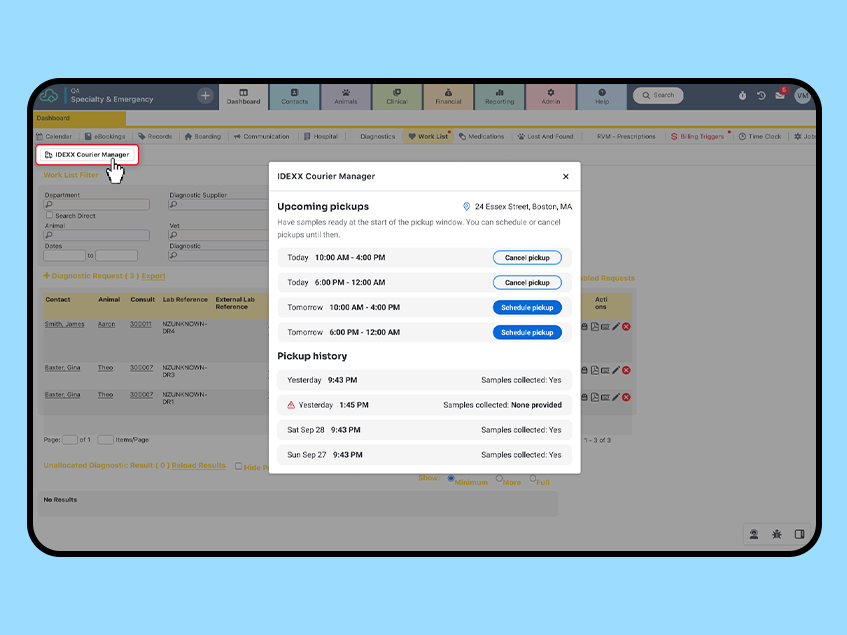Toggle the side panel icon

point(799,534)
